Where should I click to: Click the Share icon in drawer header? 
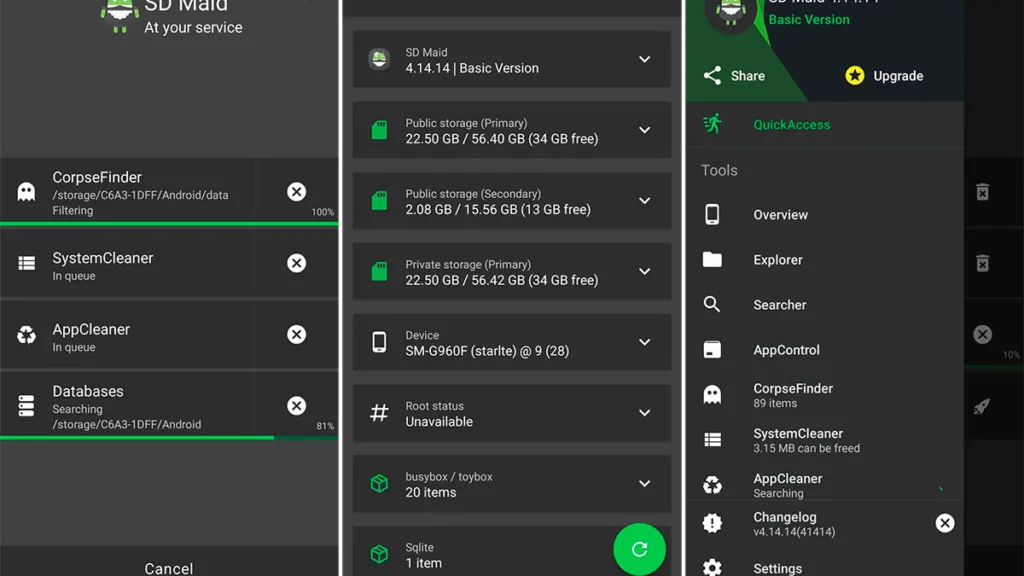(712, 76)
